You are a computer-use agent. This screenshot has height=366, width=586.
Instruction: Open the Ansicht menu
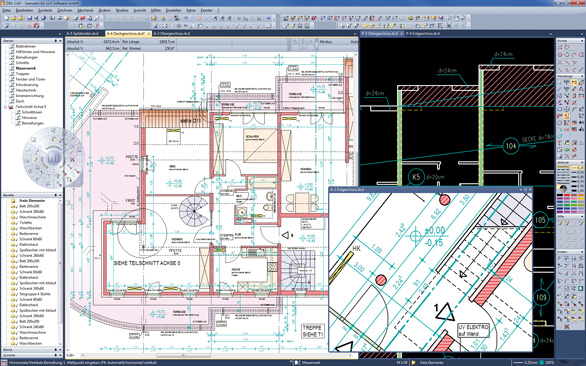pos(140,10)
